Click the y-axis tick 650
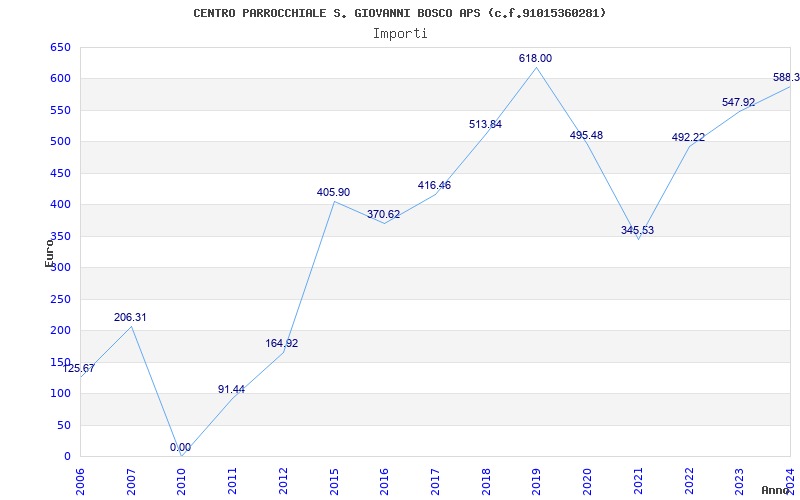Viewport: 800px width, 500px height. click(60, 47)
